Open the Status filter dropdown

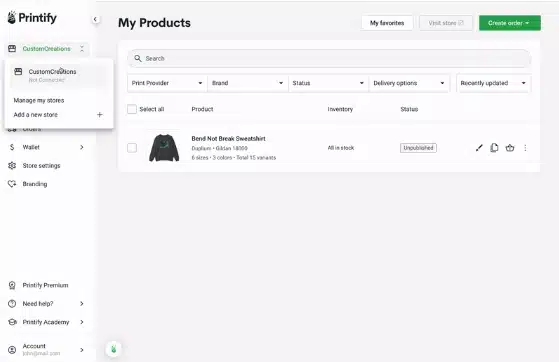328,83
